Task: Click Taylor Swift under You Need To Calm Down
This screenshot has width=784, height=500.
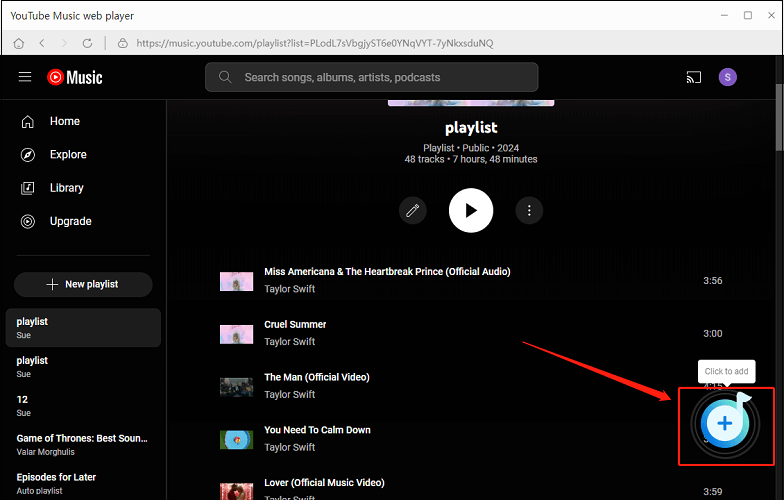Action: click(290, 448)
